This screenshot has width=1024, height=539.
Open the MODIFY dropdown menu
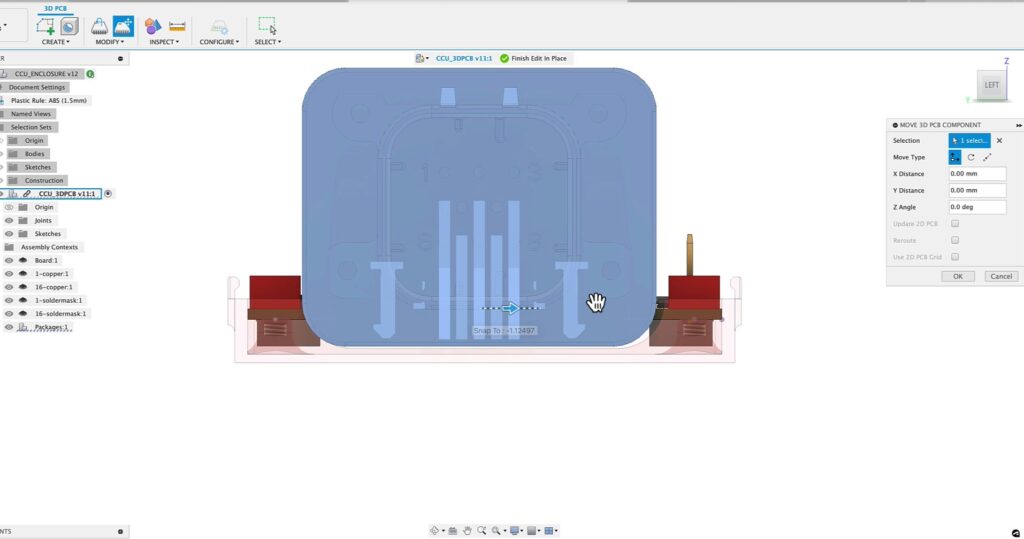[x=109, y=42]
